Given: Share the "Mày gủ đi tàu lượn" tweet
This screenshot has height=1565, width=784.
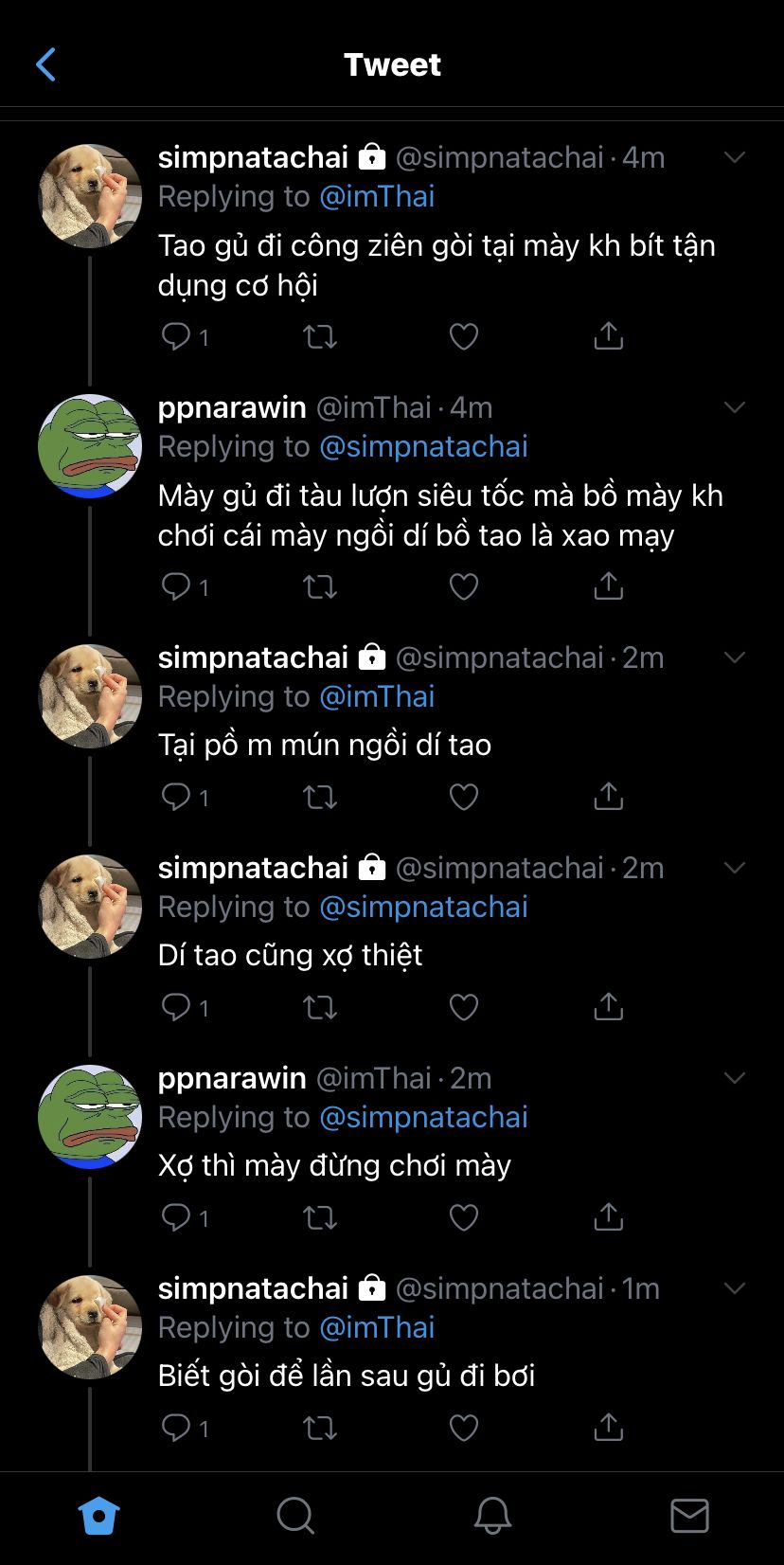Looking at the screenshot, I should (x=608, y=586).
